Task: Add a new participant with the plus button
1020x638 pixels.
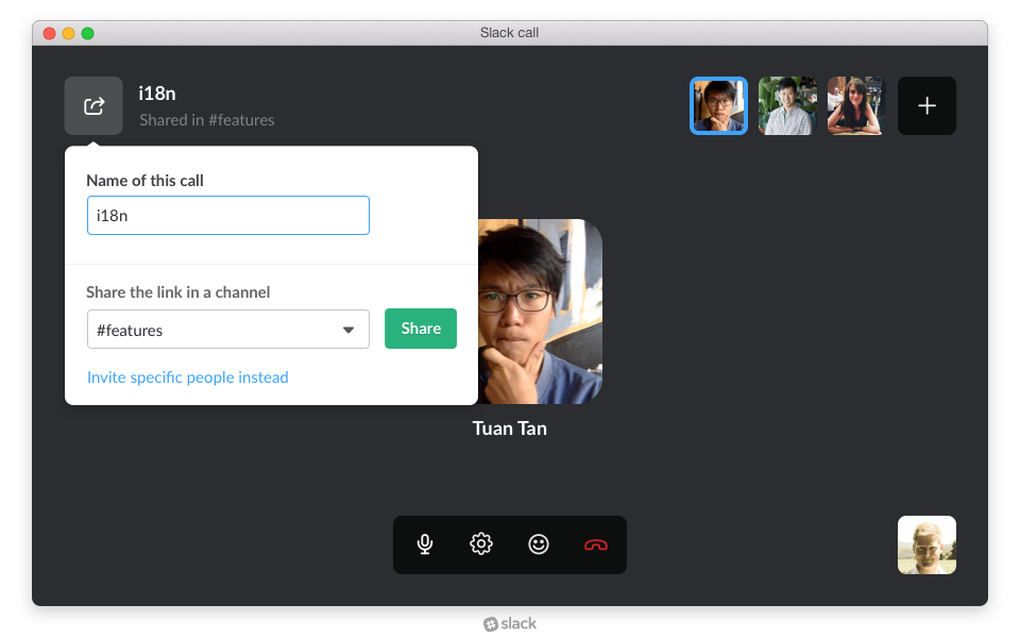Action: click(x=926, y=105)
